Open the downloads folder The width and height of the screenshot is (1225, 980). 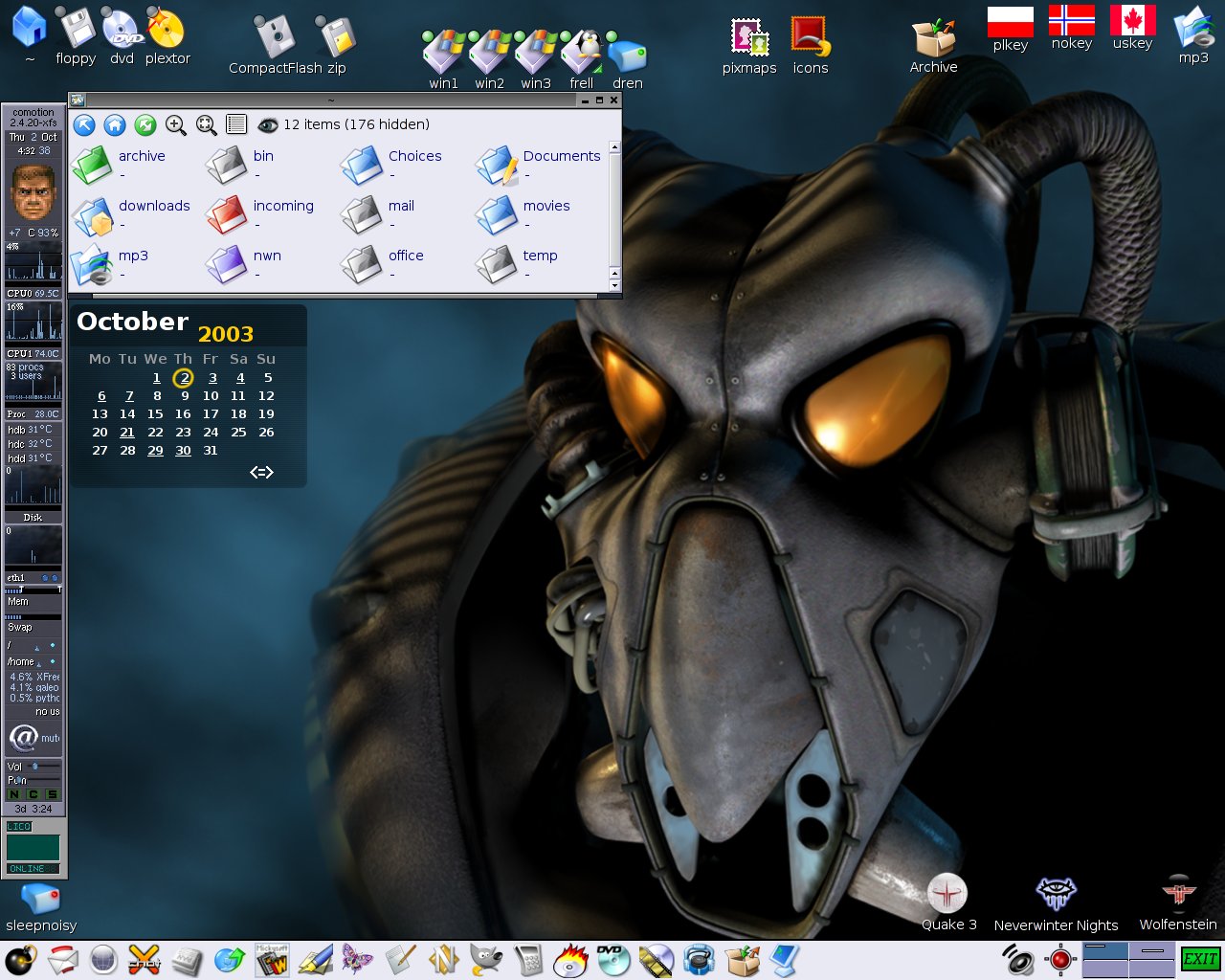point(93,215)
